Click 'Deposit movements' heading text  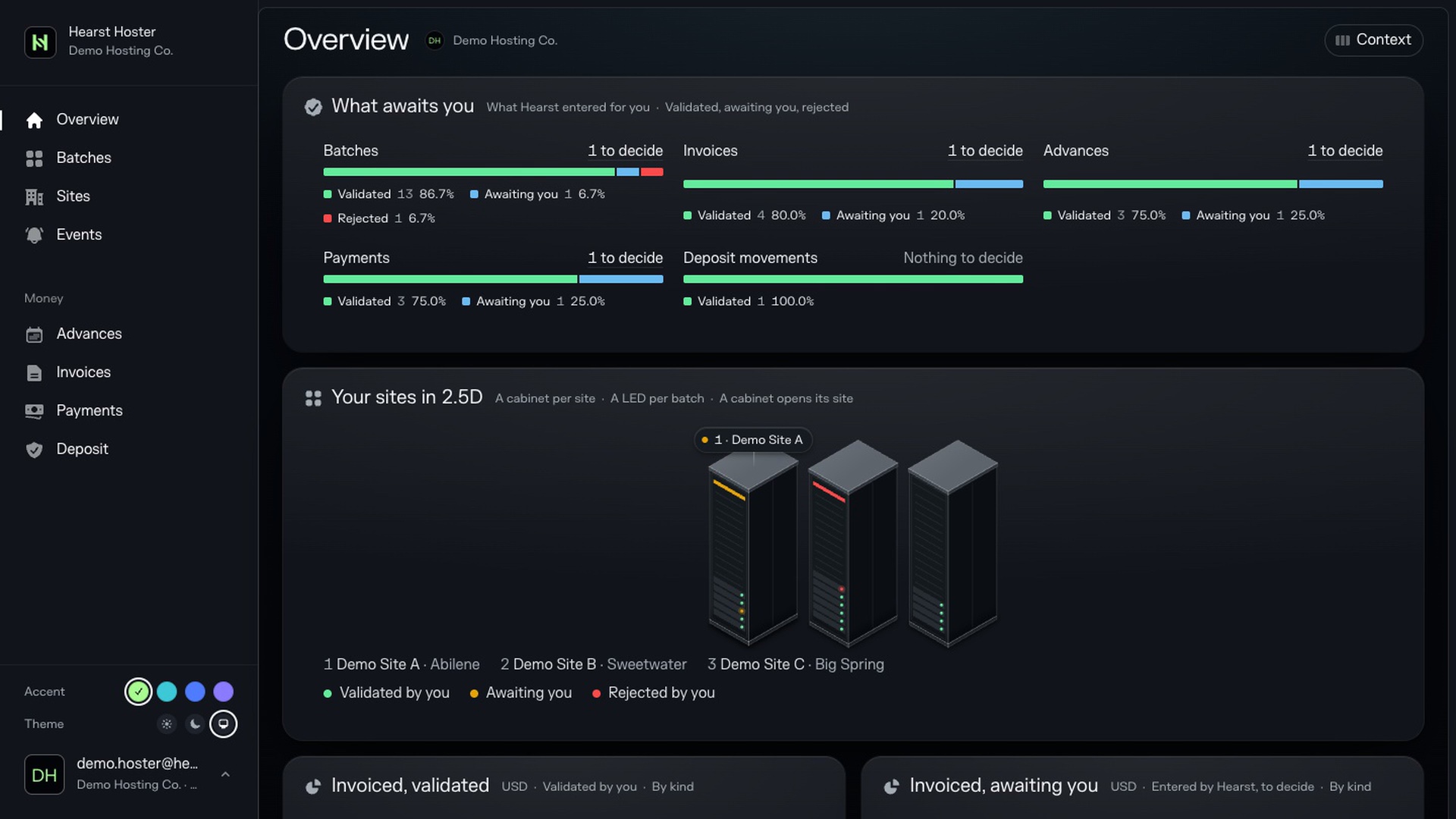(x=750, y=258)
